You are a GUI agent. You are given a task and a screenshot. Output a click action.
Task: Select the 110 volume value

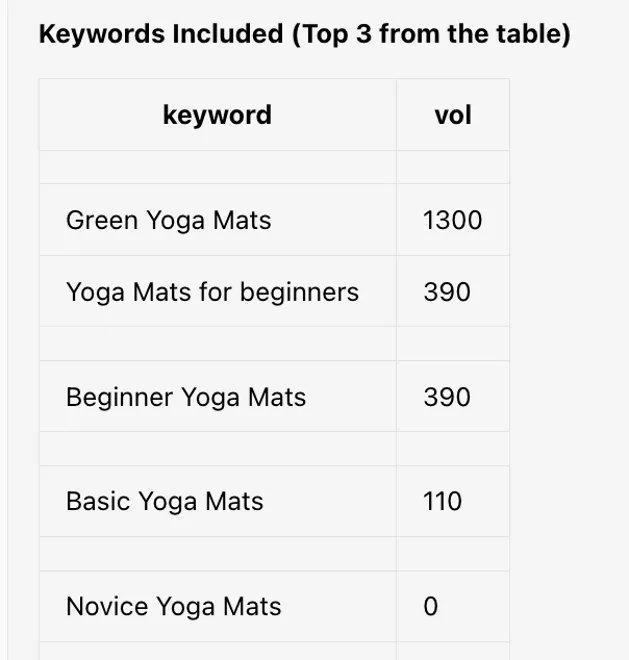pos(442,501)
